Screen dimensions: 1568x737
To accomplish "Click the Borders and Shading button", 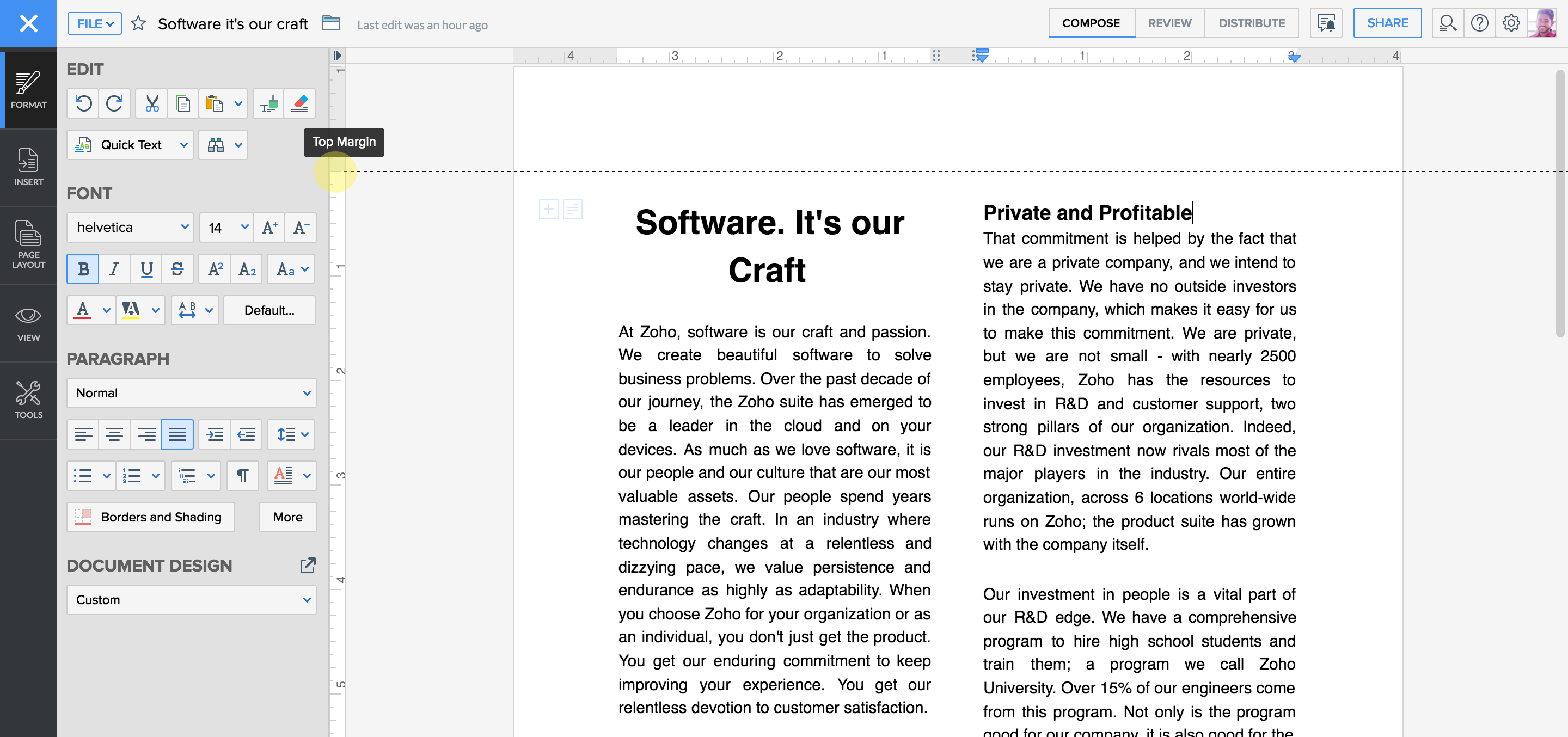I will click(x=150, y=517).
